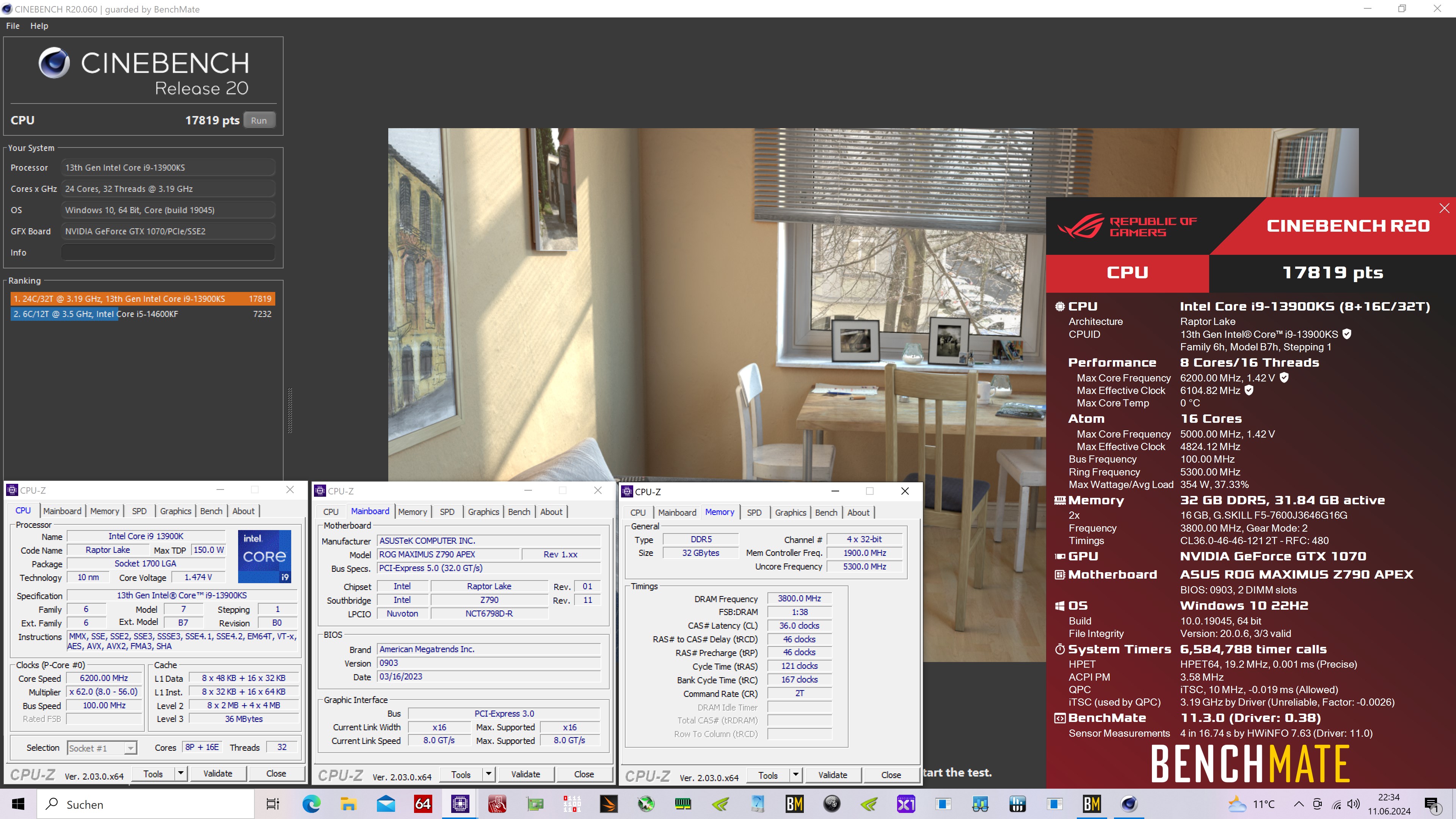The image size is (1456, 819).
Task: Open AIDA64 from the taskbar
Action: tap(423, 804)
